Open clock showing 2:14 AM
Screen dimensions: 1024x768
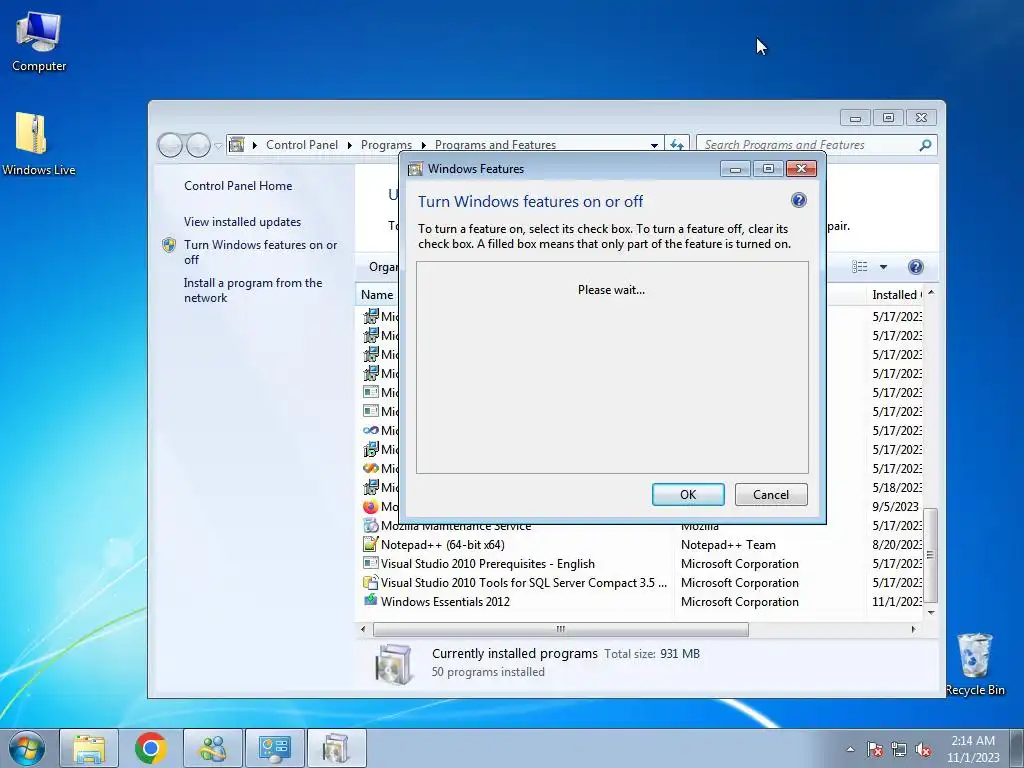(973, 748)
